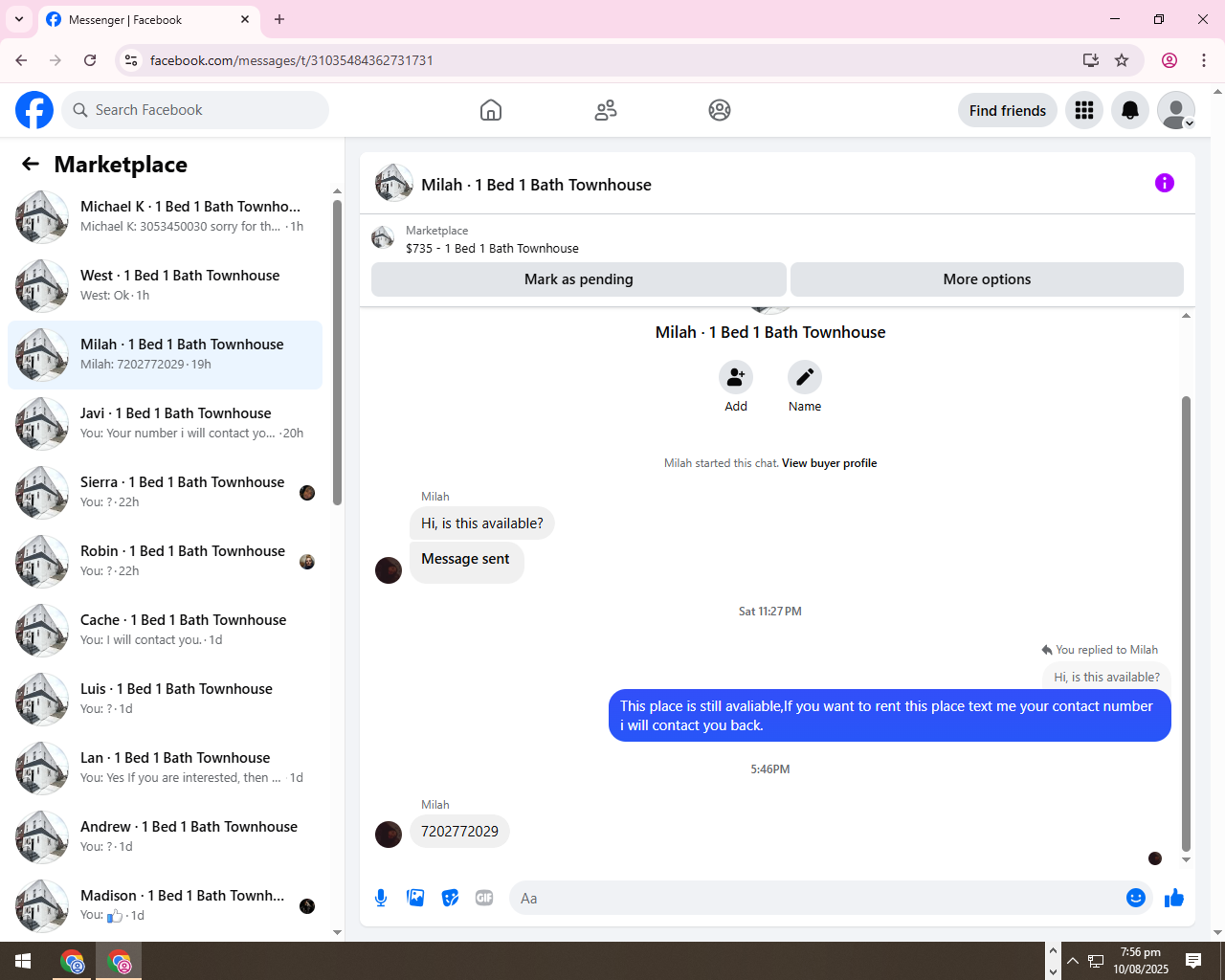Open View buyer profile link

click(x=829, y=463)
